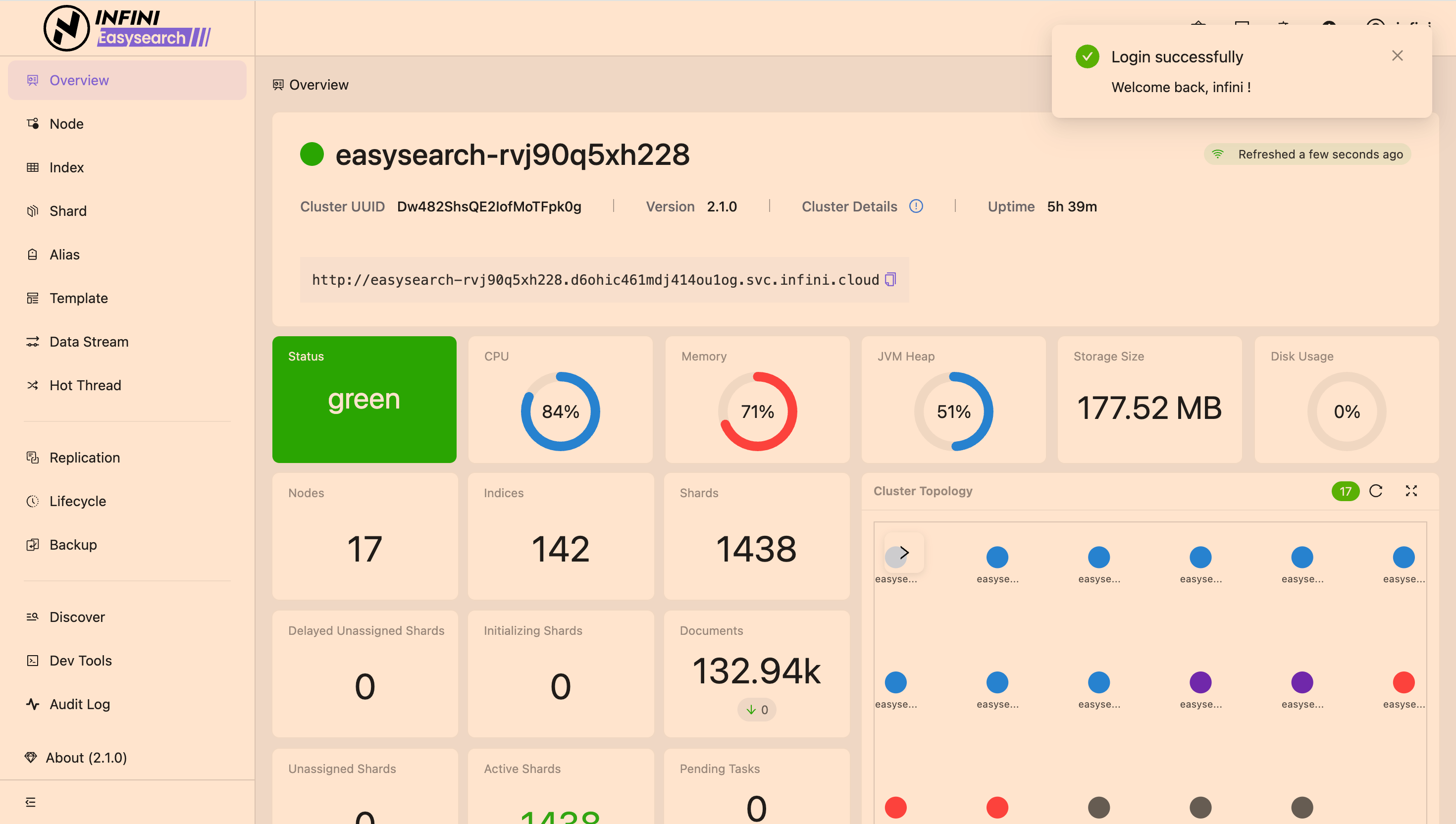Open the Hot Thread viewer

(x=86, y=385)
